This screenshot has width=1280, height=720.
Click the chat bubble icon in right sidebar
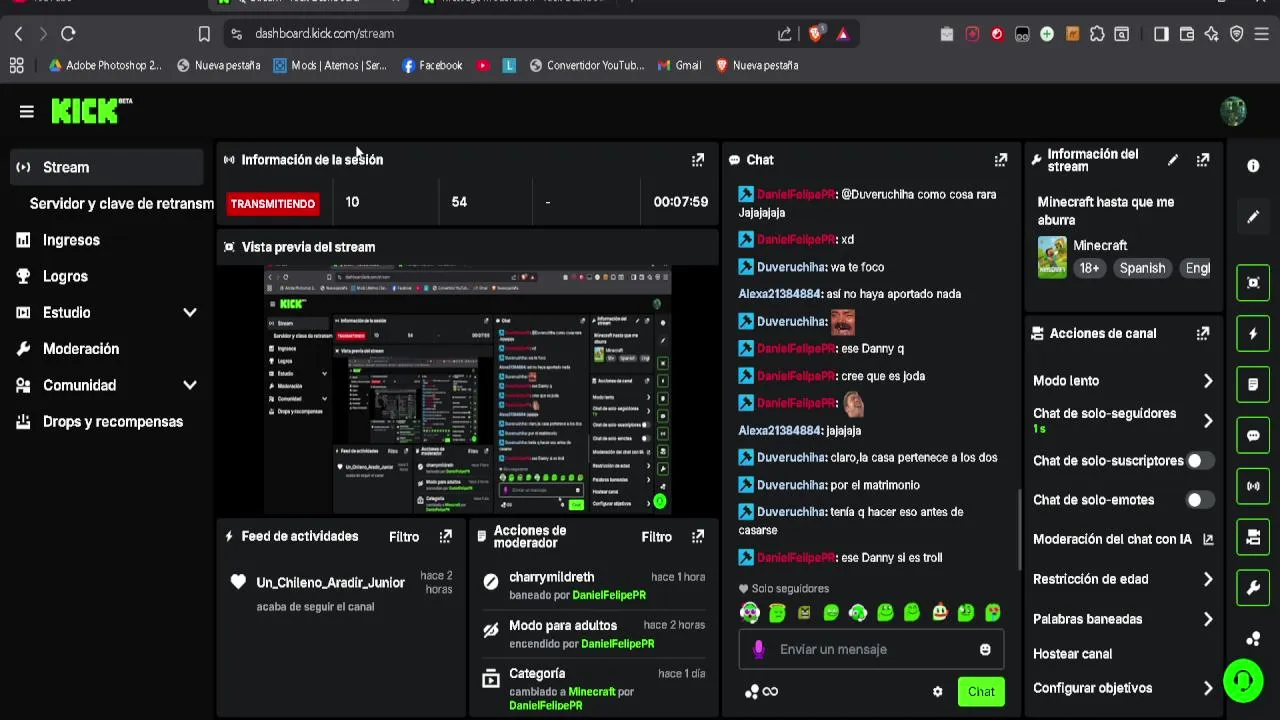click(x=1253, y=435)
